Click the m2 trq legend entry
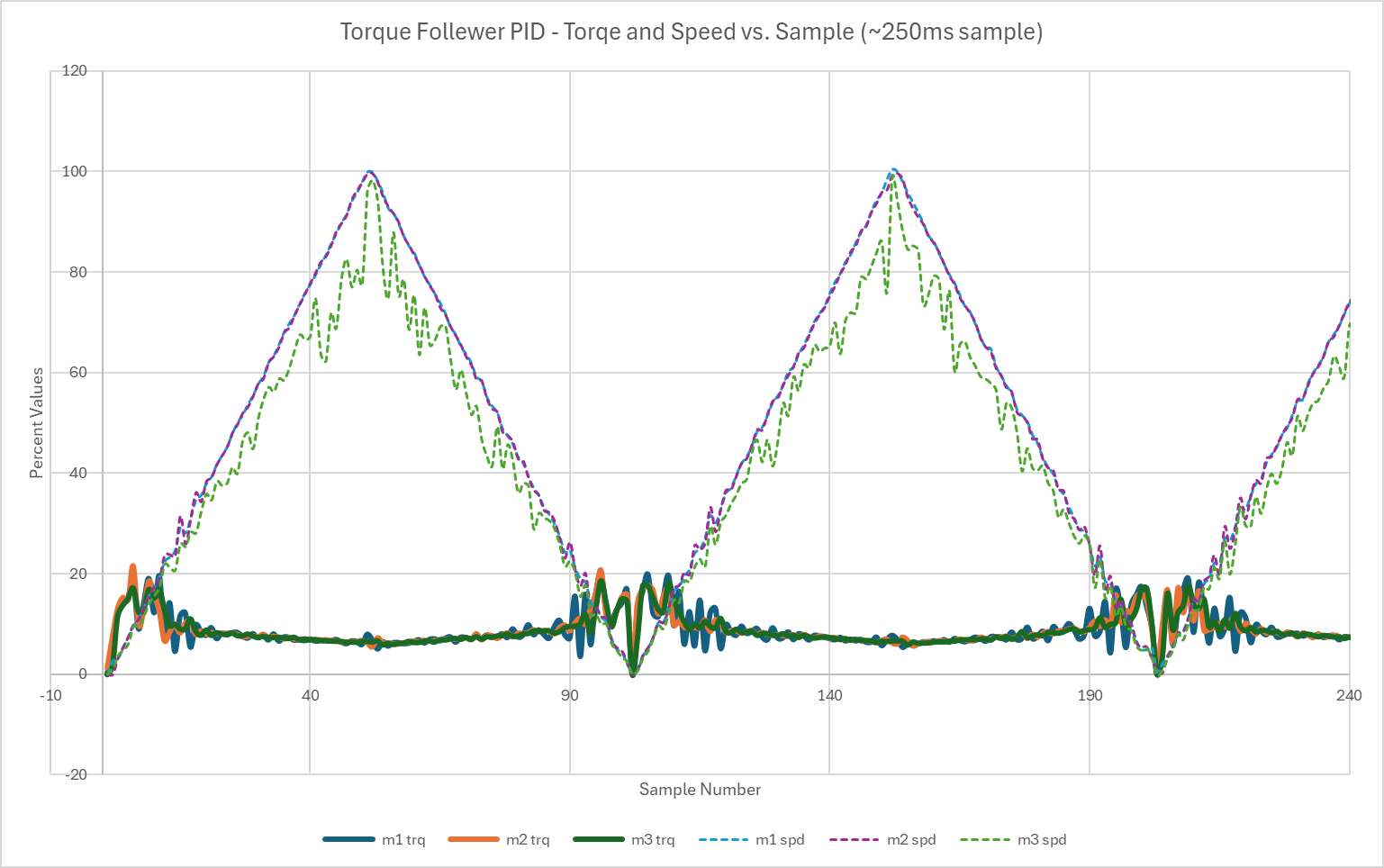This screenshot has width=1384, height=868. (x=498, y=839)
